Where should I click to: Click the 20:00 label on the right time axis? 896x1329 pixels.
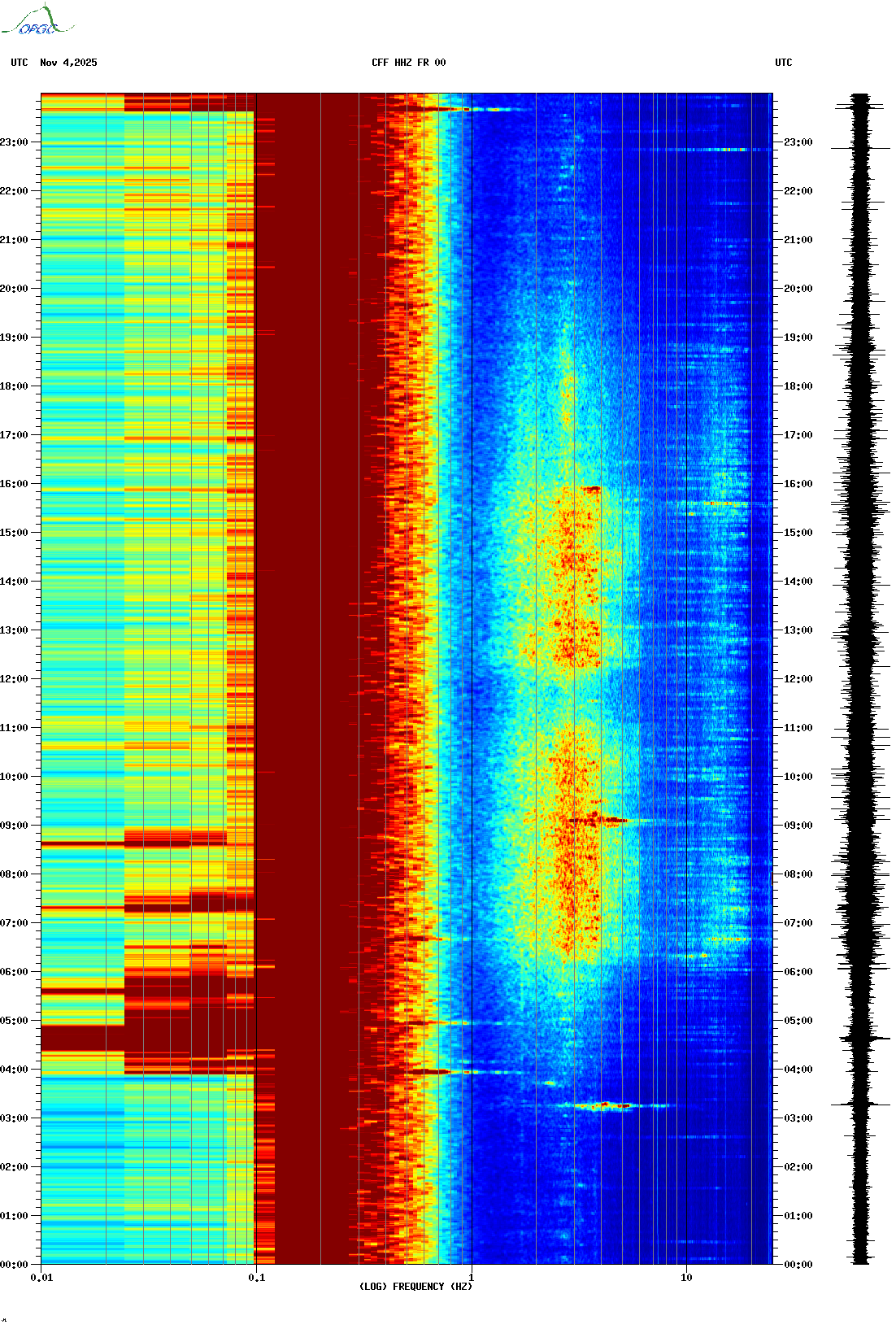coord(798,289)
